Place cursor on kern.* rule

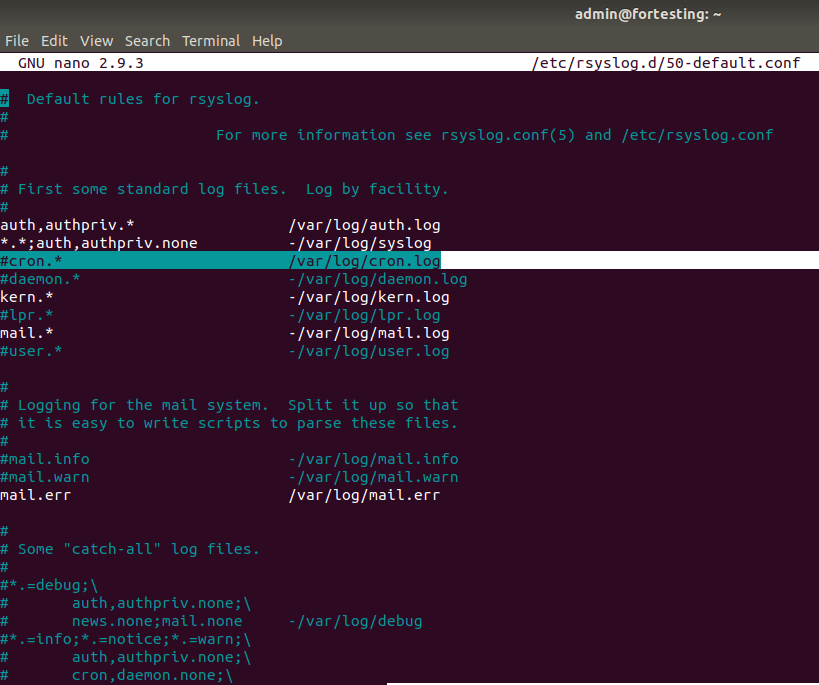click(x=27, y=297)
